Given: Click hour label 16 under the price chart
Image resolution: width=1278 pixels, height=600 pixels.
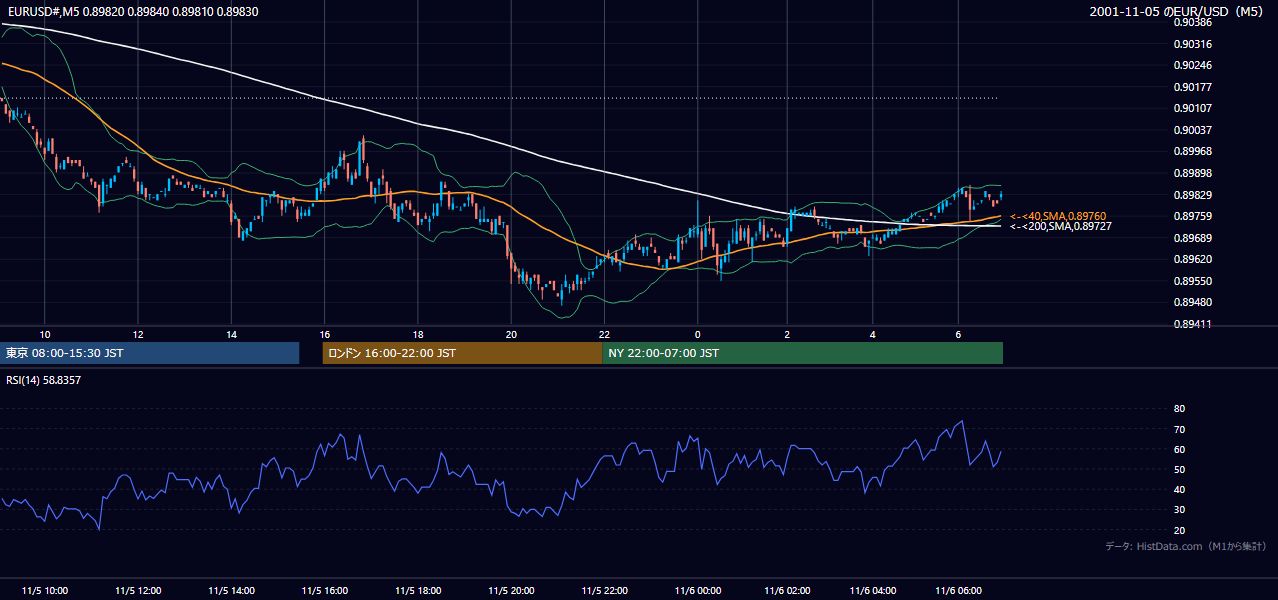Looking at the screenshot, I should coord(325,334).
